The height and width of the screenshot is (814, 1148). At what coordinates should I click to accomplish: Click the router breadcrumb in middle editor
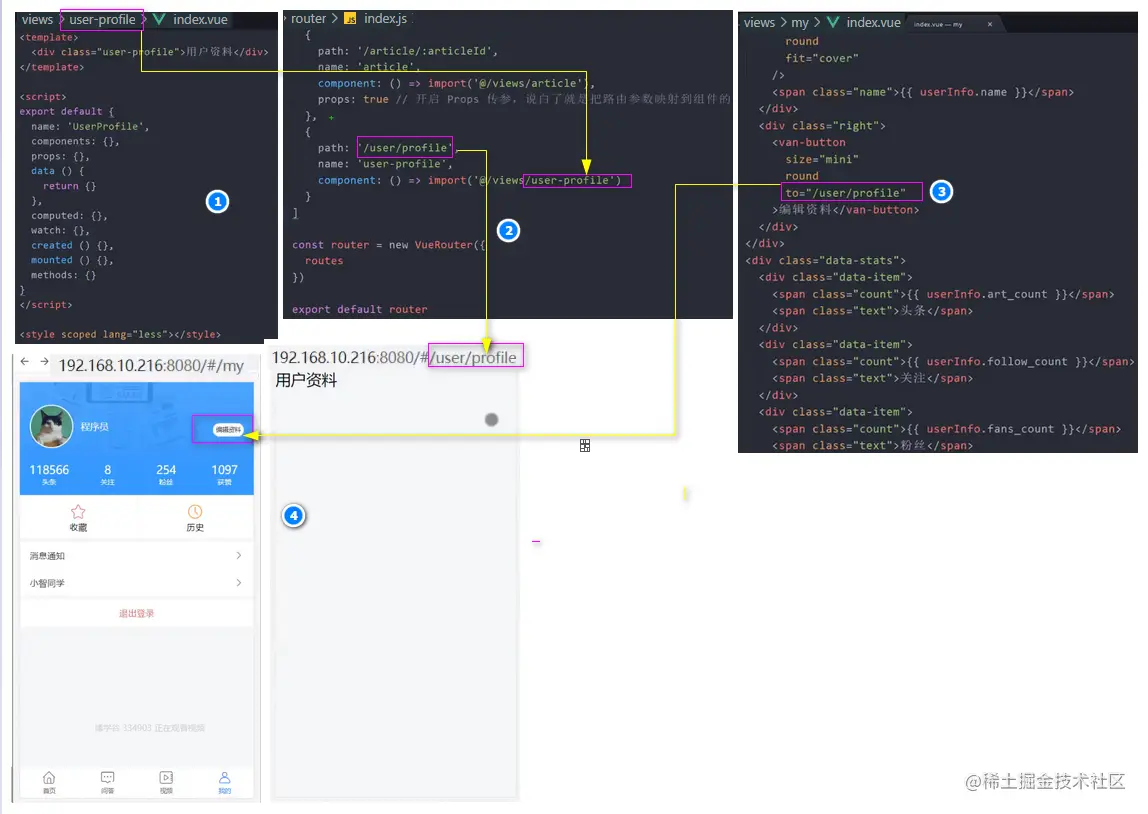pyautogui.click(x=308, y=18)
